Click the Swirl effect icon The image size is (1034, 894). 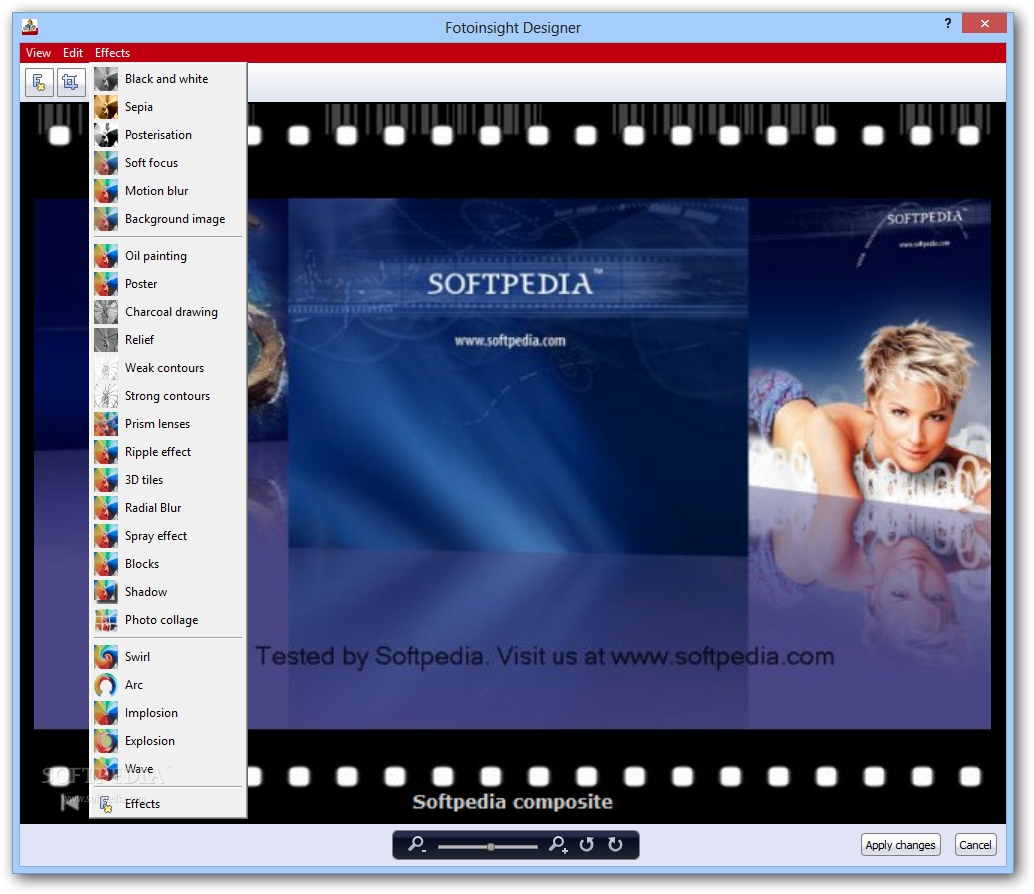(106, 657)
